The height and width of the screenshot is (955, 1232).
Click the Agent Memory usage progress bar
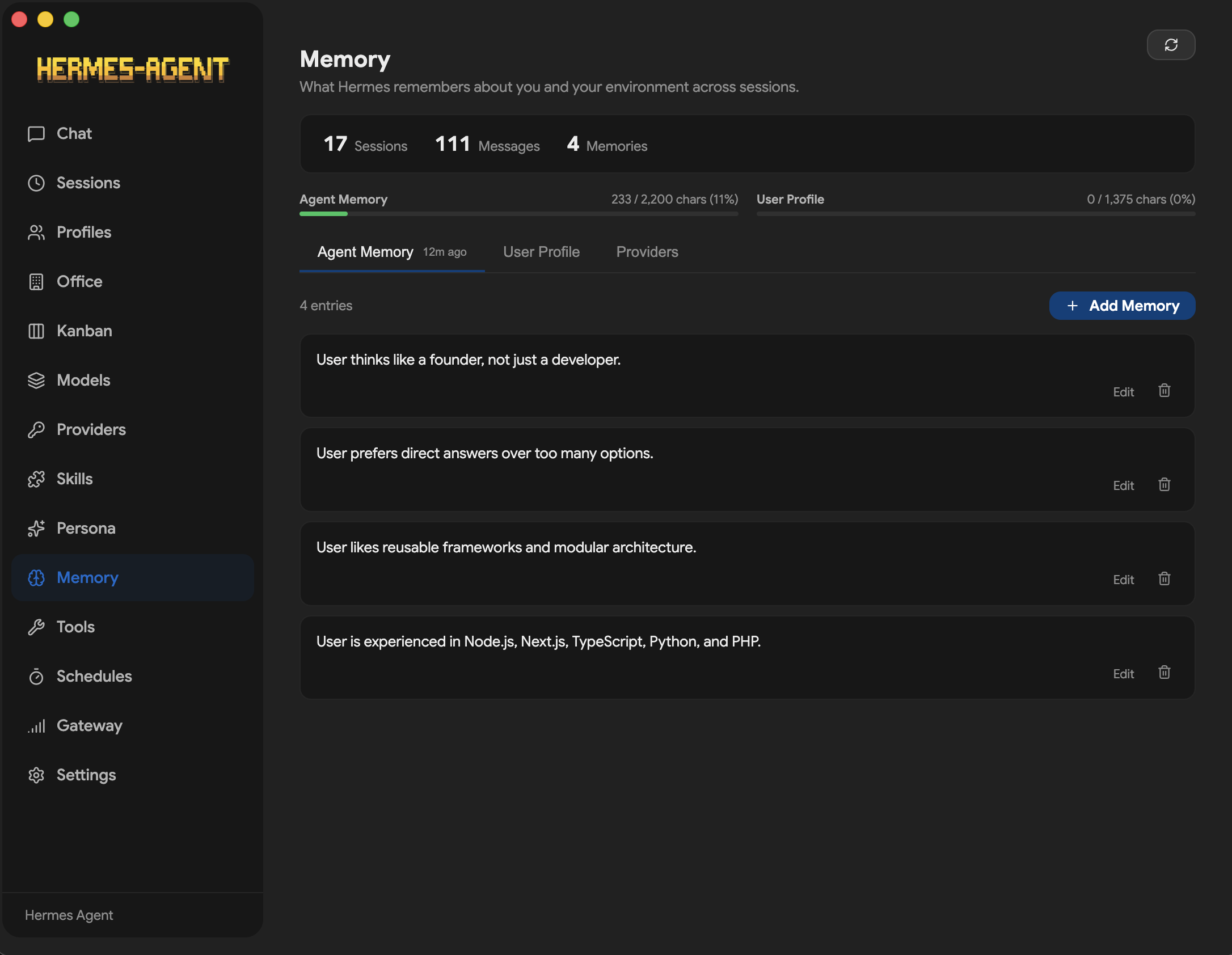click(x=519, y=214)
